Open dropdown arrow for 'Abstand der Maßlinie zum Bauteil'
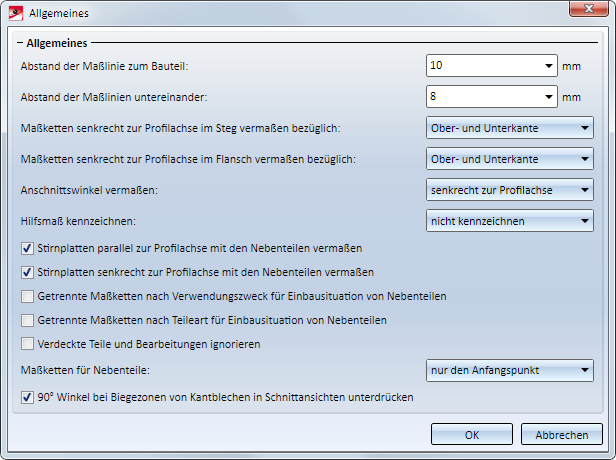This screenshot has width=616, height=460. pyautogui.click(x=549, y=66)
